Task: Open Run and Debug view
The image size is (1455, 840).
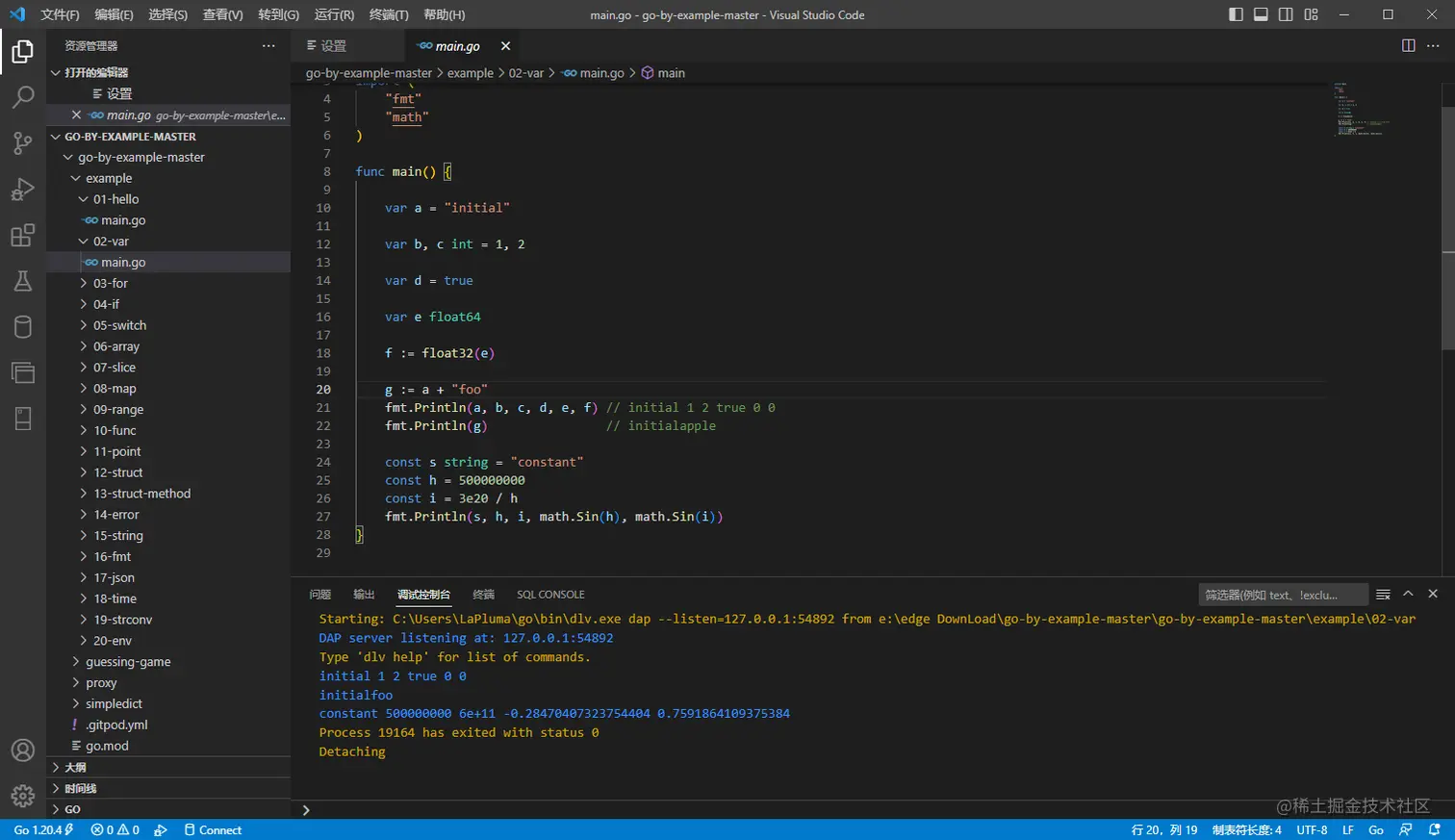Action: click(x=23, y=190)
